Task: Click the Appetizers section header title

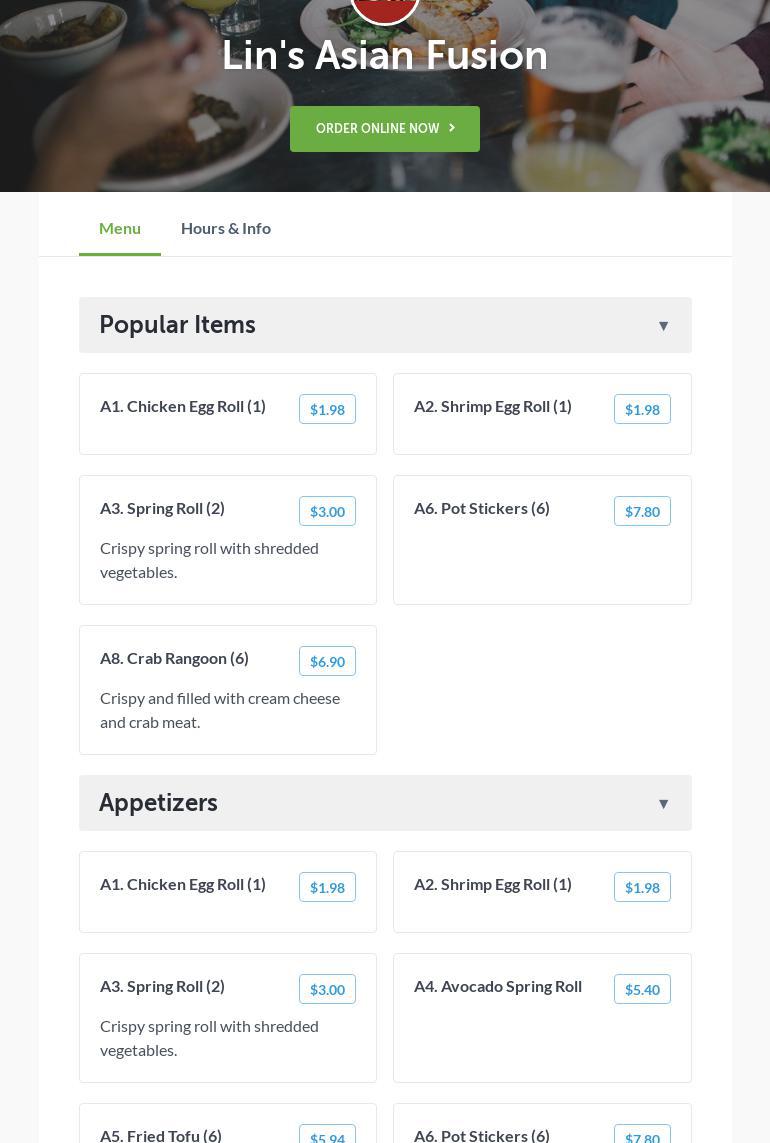Action: pyautogui.click(x=158, y=803)
